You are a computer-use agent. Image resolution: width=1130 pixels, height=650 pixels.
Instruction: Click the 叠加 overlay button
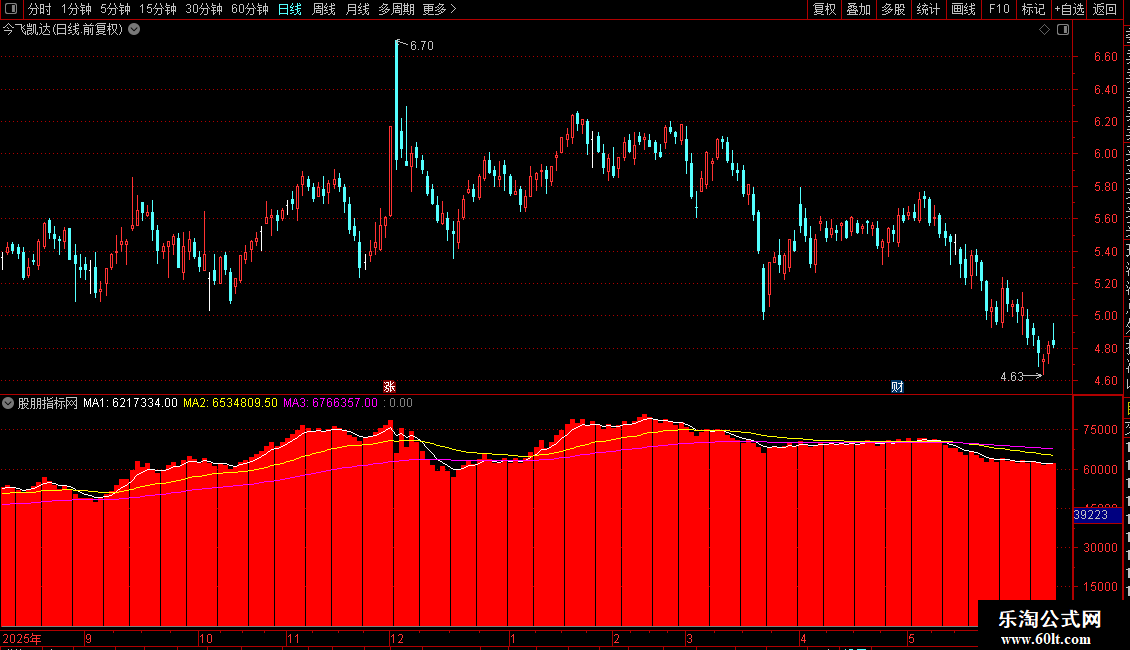click(858, 9)
